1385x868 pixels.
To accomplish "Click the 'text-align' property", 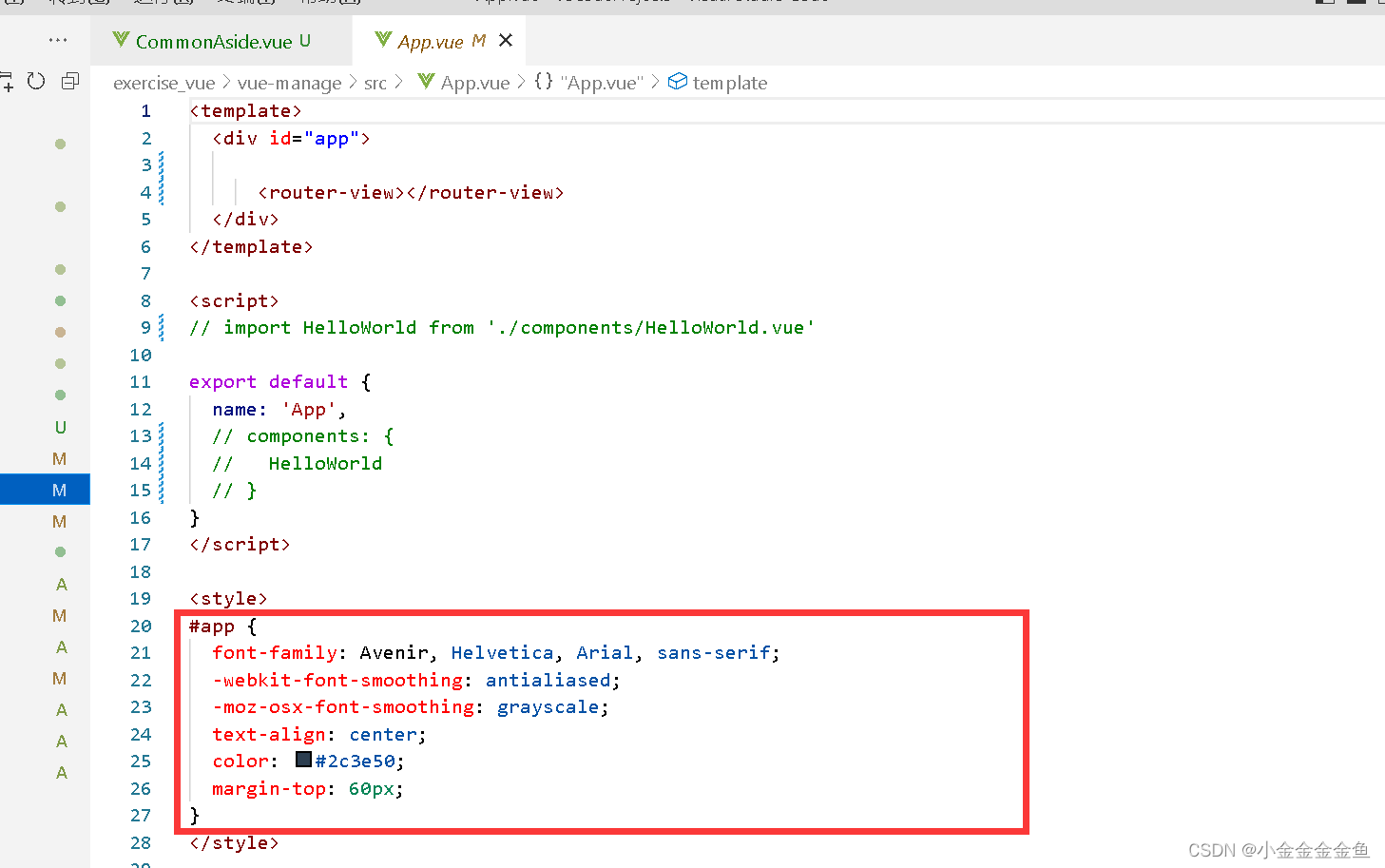I will tap(269, 734).
